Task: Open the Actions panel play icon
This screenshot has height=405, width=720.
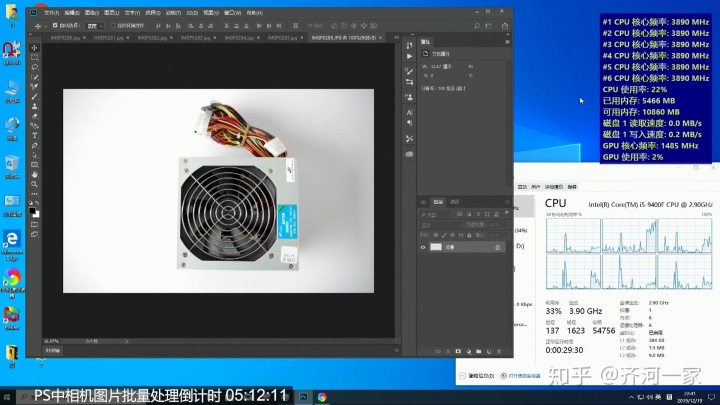Action: tap(409, 56)
